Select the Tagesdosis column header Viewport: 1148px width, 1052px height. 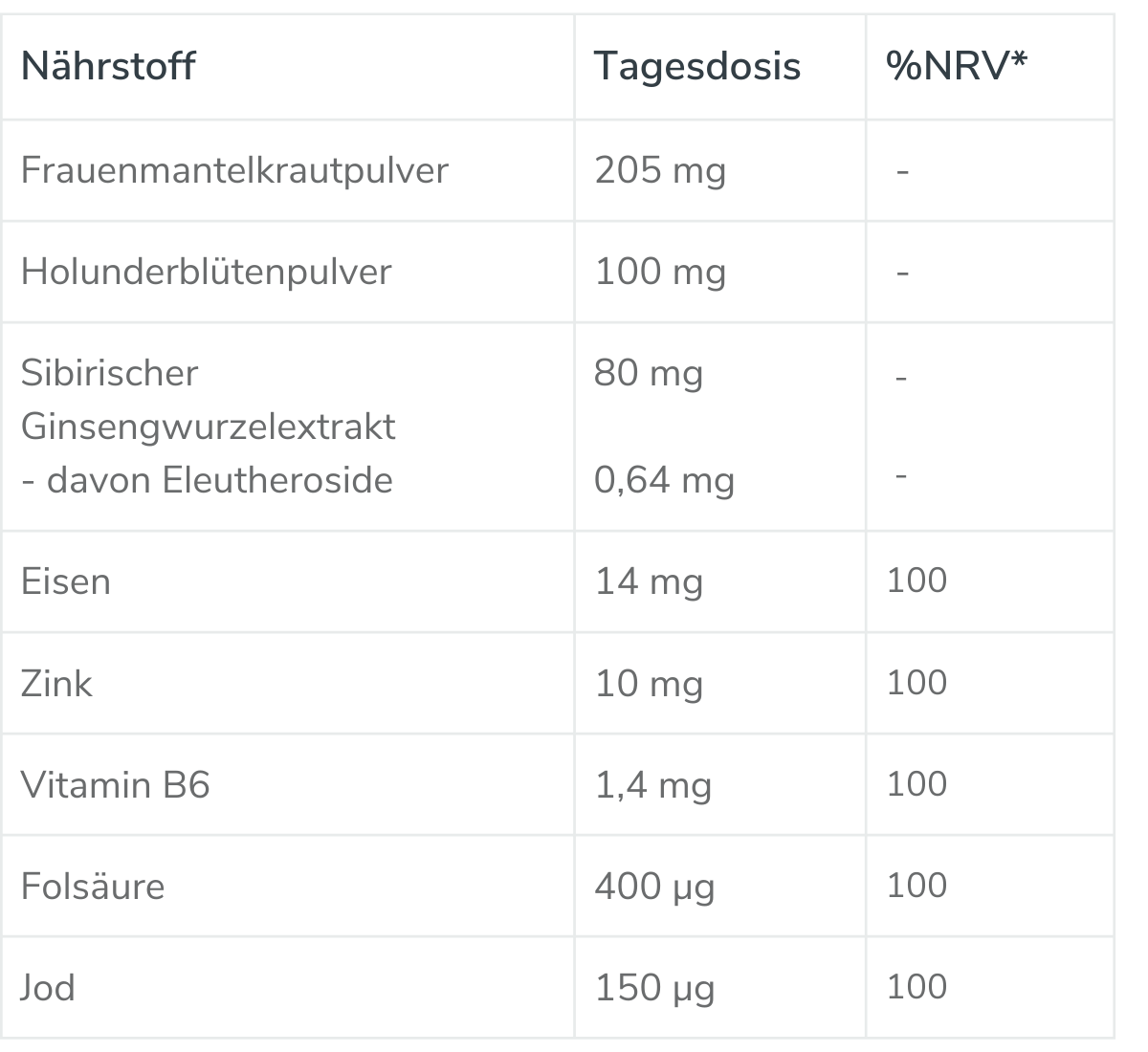[x=697, y=67]
